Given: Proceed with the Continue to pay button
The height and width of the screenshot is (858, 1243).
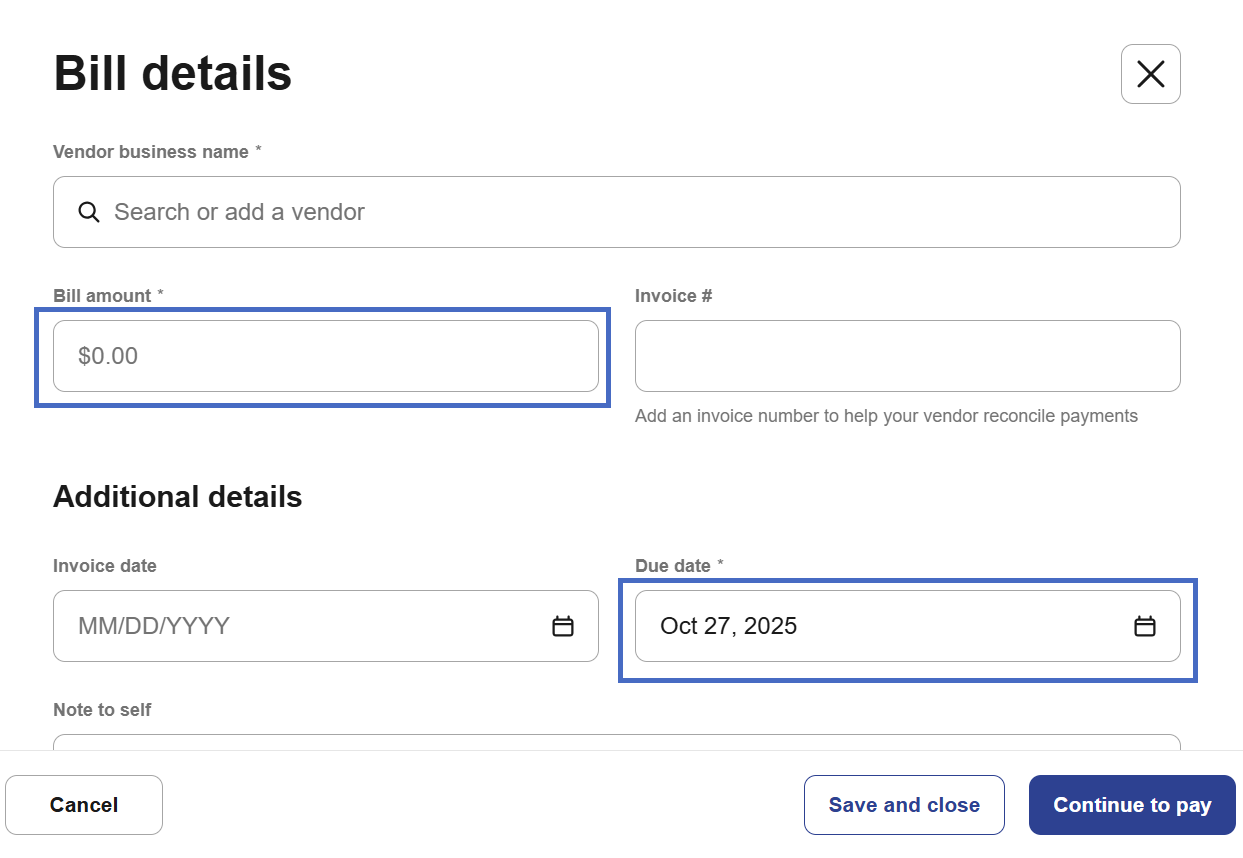Looking at the screenshot, I should pyautogui.click(x=1132, y=805).
